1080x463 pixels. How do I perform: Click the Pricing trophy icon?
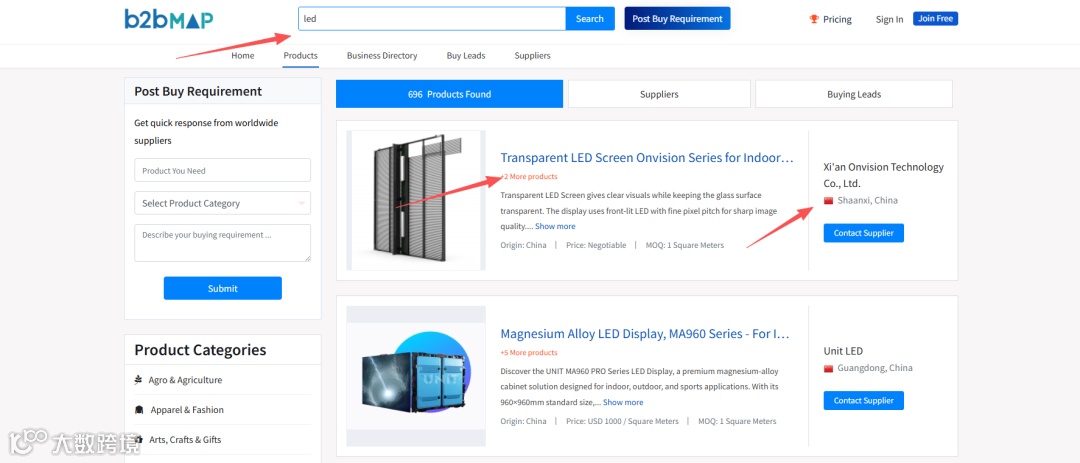pos(813,19)
